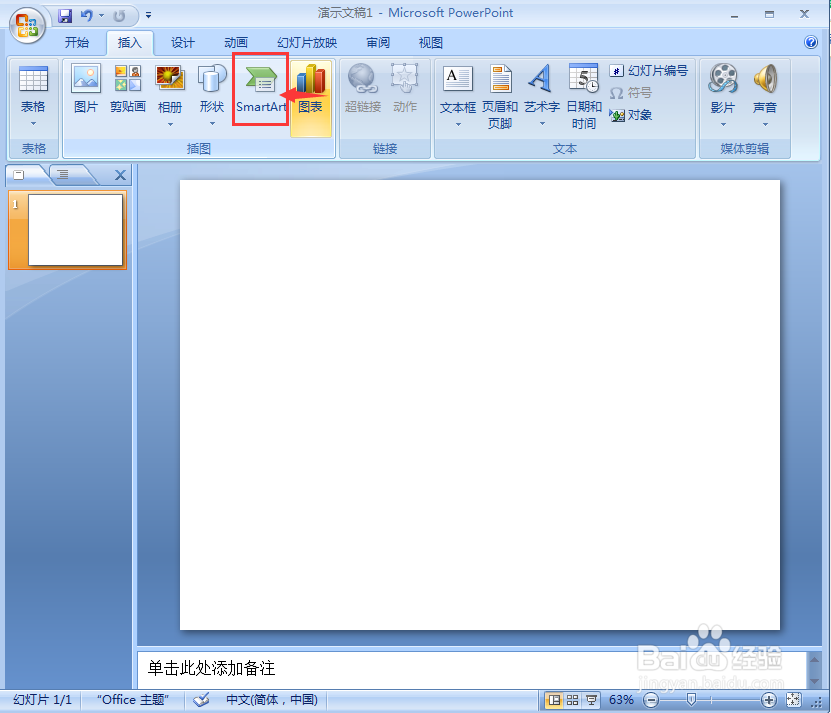The height and width of the screenshot is (713, 831).
Task: Insert a SmartArt graphic
Action: pos(261,89)
